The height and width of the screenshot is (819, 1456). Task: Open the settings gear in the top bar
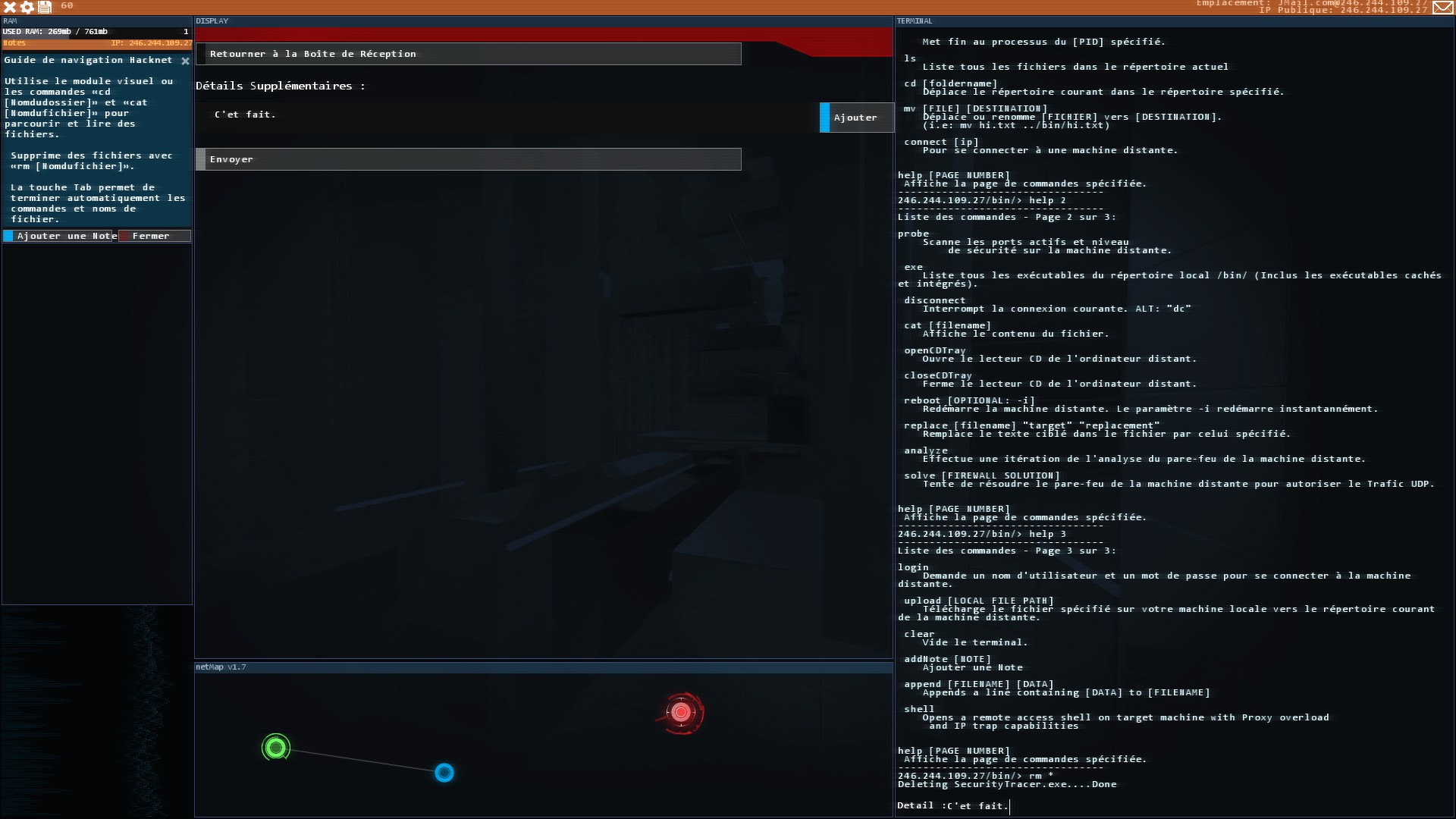coord(27,7)
